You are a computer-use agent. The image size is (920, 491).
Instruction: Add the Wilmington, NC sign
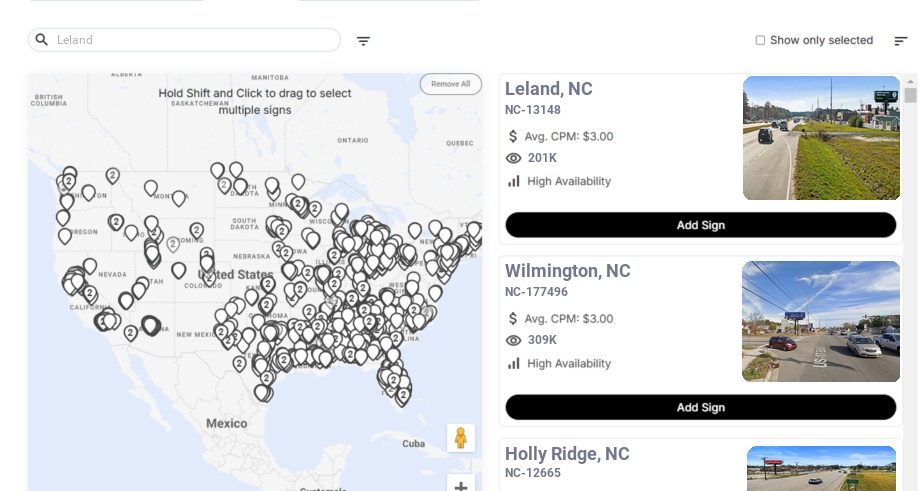pyautogui.click(x=700, y=407)
